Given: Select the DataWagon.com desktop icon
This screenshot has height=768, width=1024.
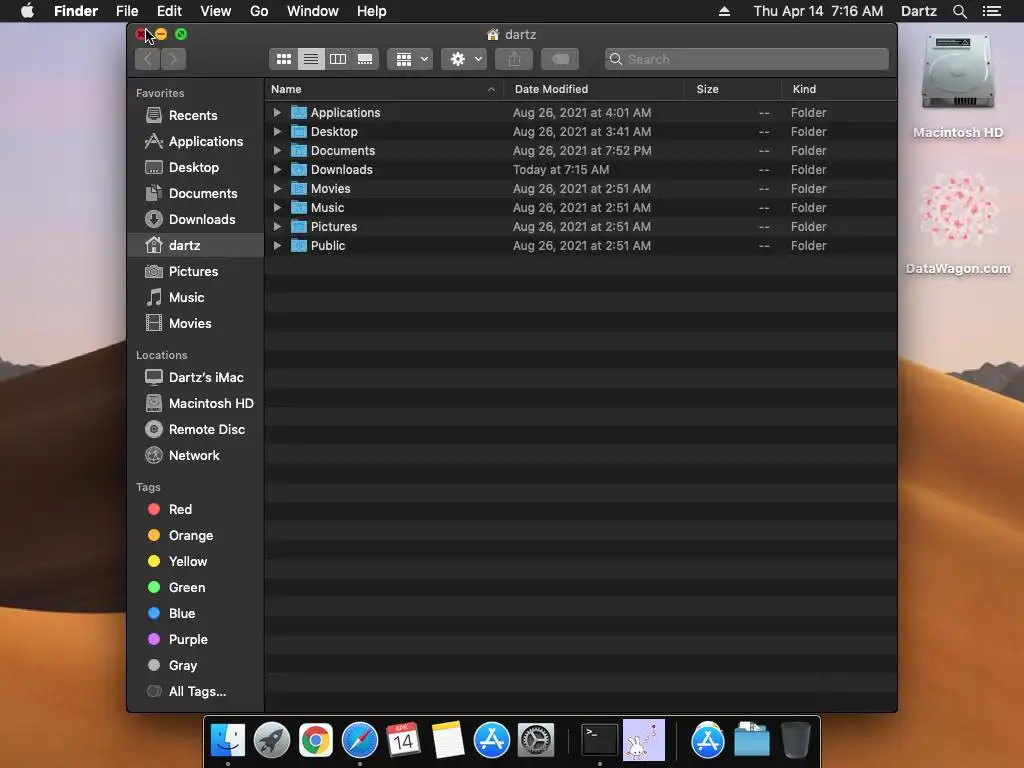Looking at the screenshot, I should pos(958,223).
